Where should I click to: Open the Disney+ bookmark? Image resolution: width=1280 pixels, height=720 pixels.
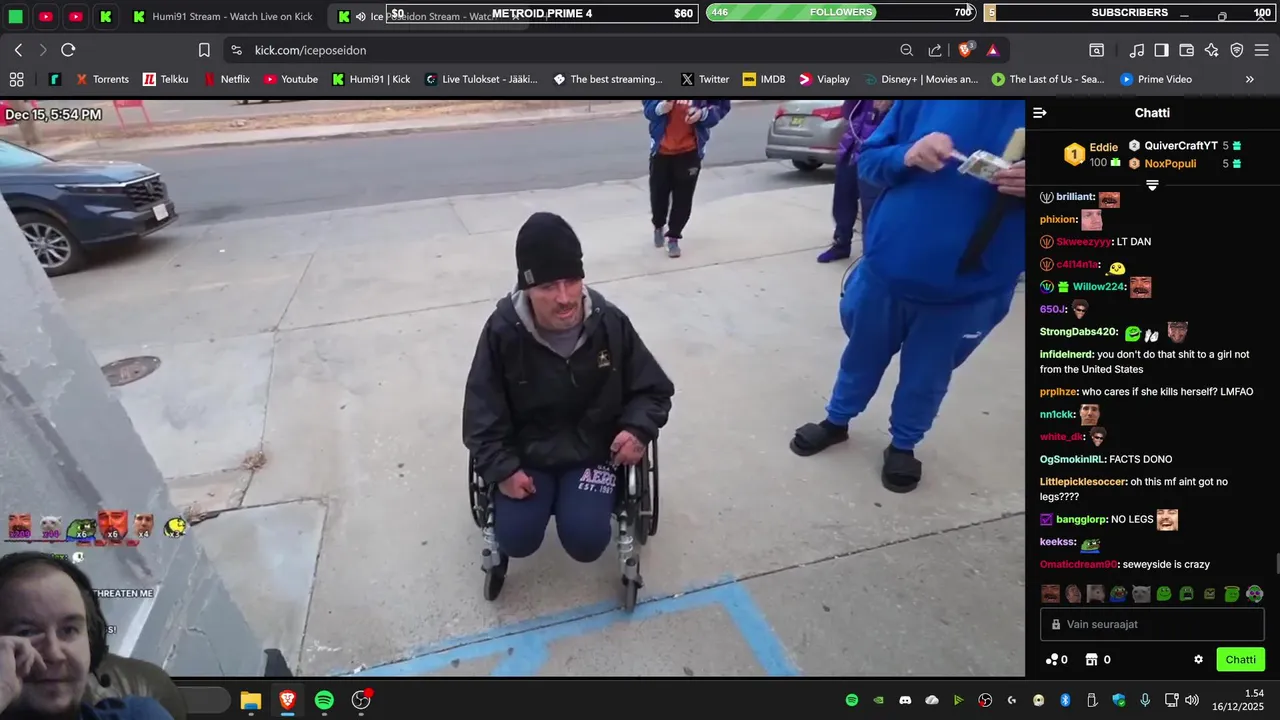pos(920,79)
